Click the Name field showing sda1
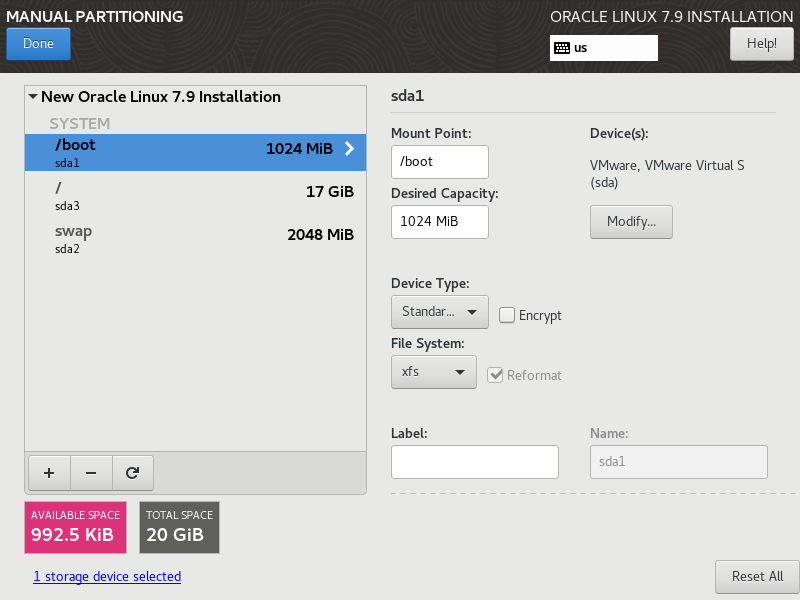This screenshot has width=800, height=600. tap(679, 462)
